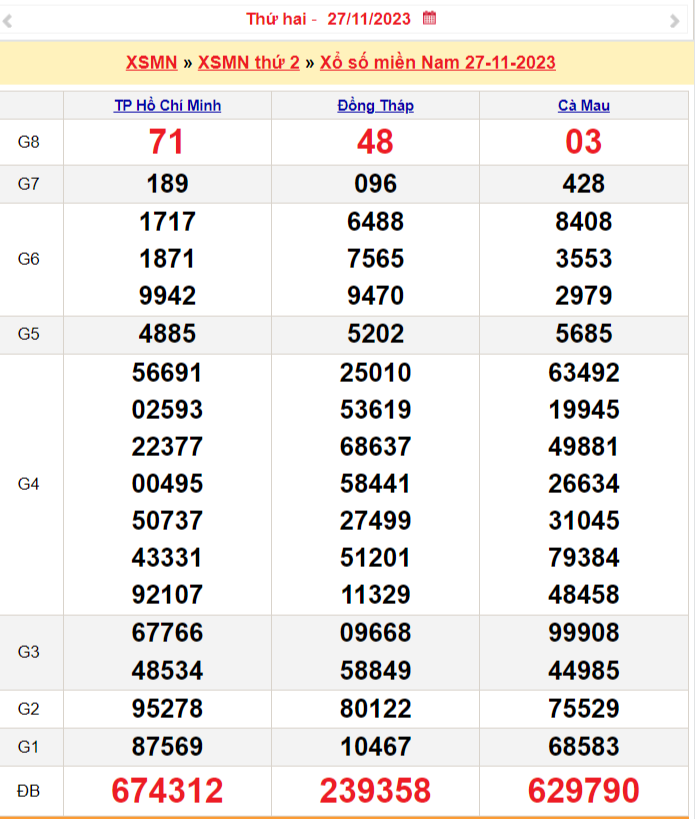
Task: Open the XSMN breadcrumb link
Action: 151,62
